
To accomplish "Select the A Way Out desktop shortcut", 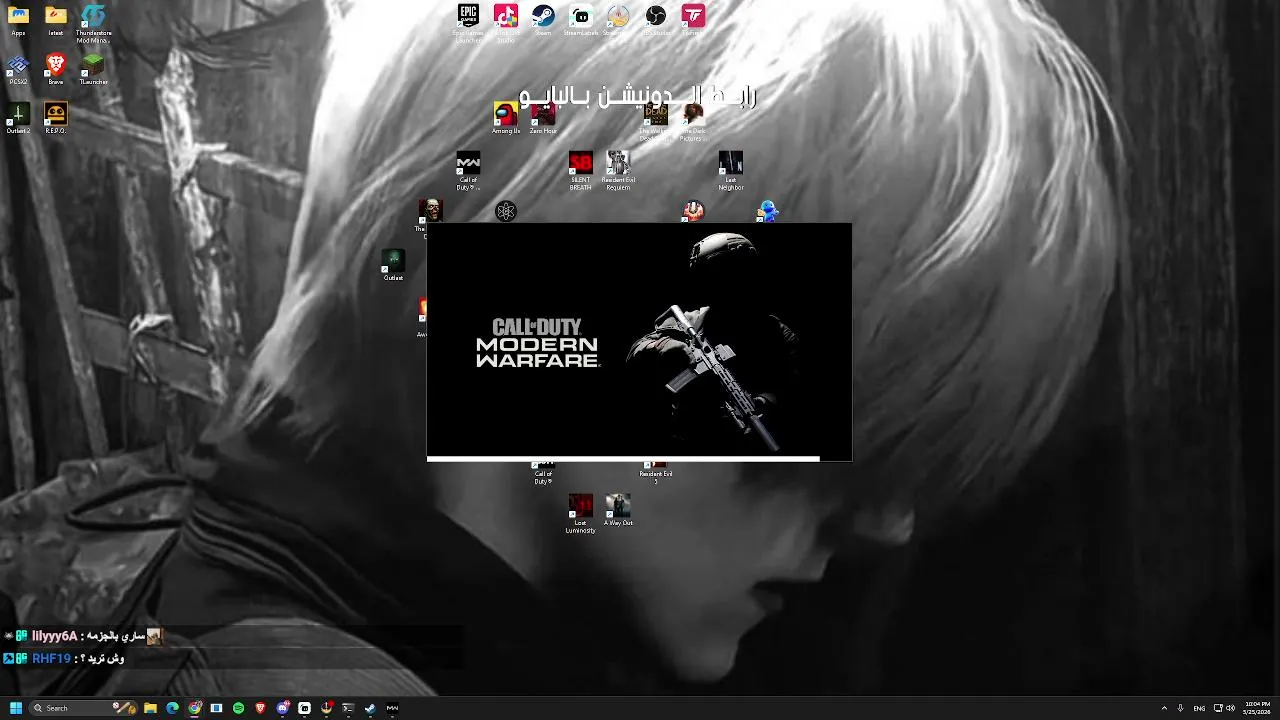I will pos(618,510).
